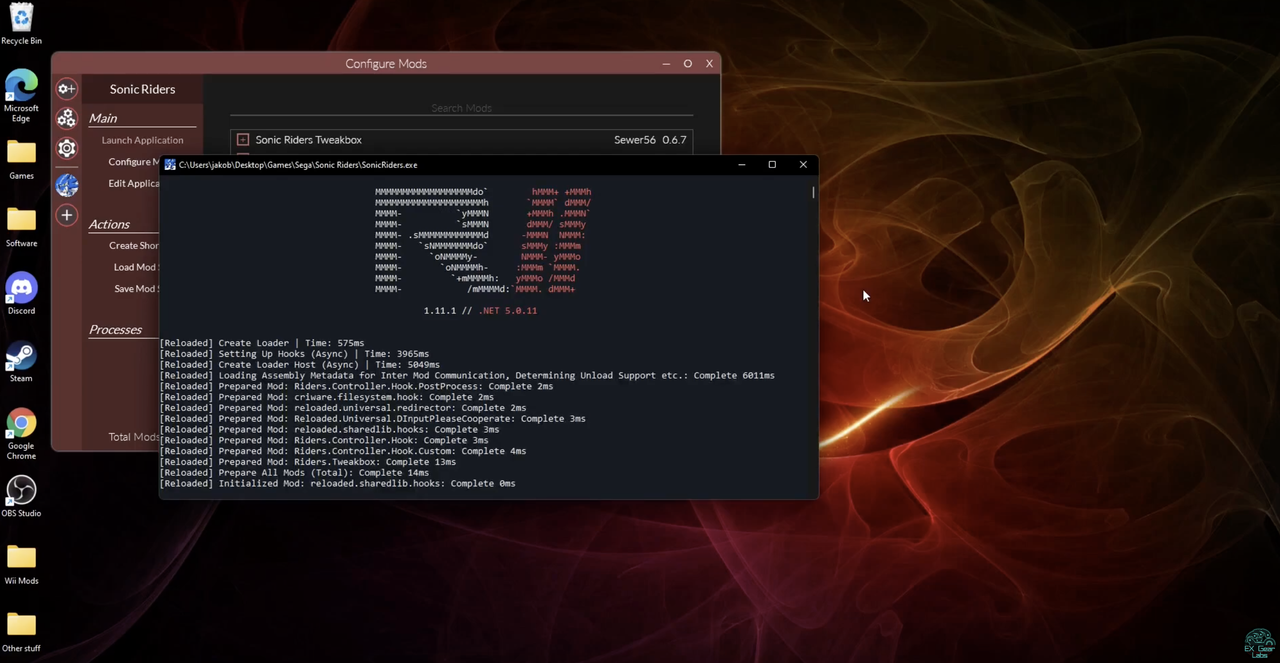Close the SonicRiders.exe console window
Viewport: 1280px width, 663px height.
pos(803,165)
